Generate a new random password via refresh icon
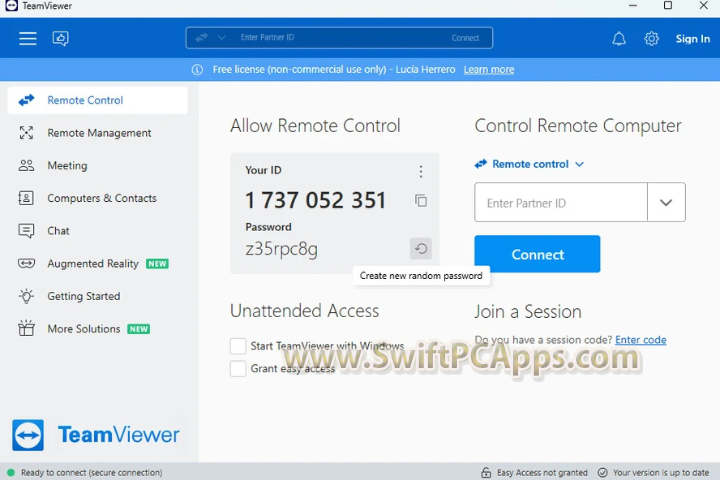The width and height of the screenshot is (720, 480). 421,248
